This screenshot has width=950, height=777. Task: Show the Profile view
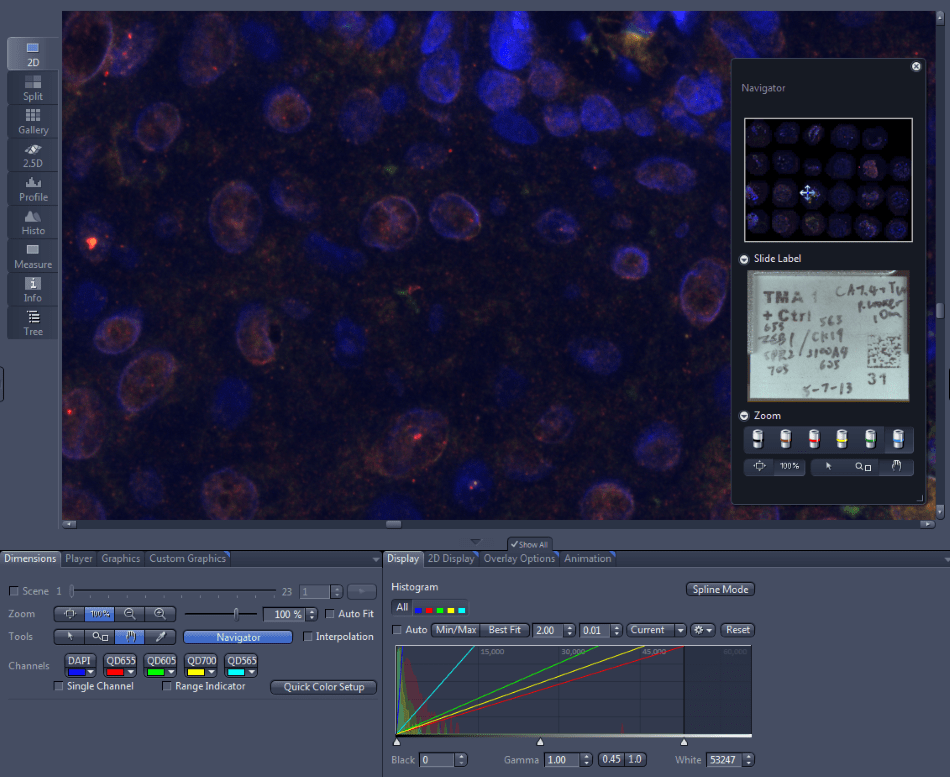pos(33,190)
